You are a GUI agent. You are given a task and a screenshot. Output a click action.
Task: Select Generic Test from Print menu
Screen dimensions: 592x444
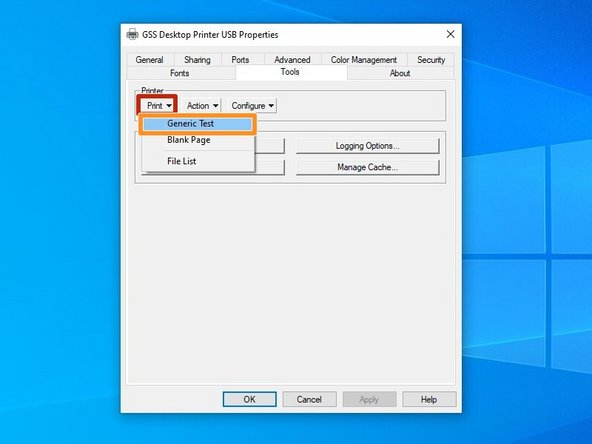(198, 124)
